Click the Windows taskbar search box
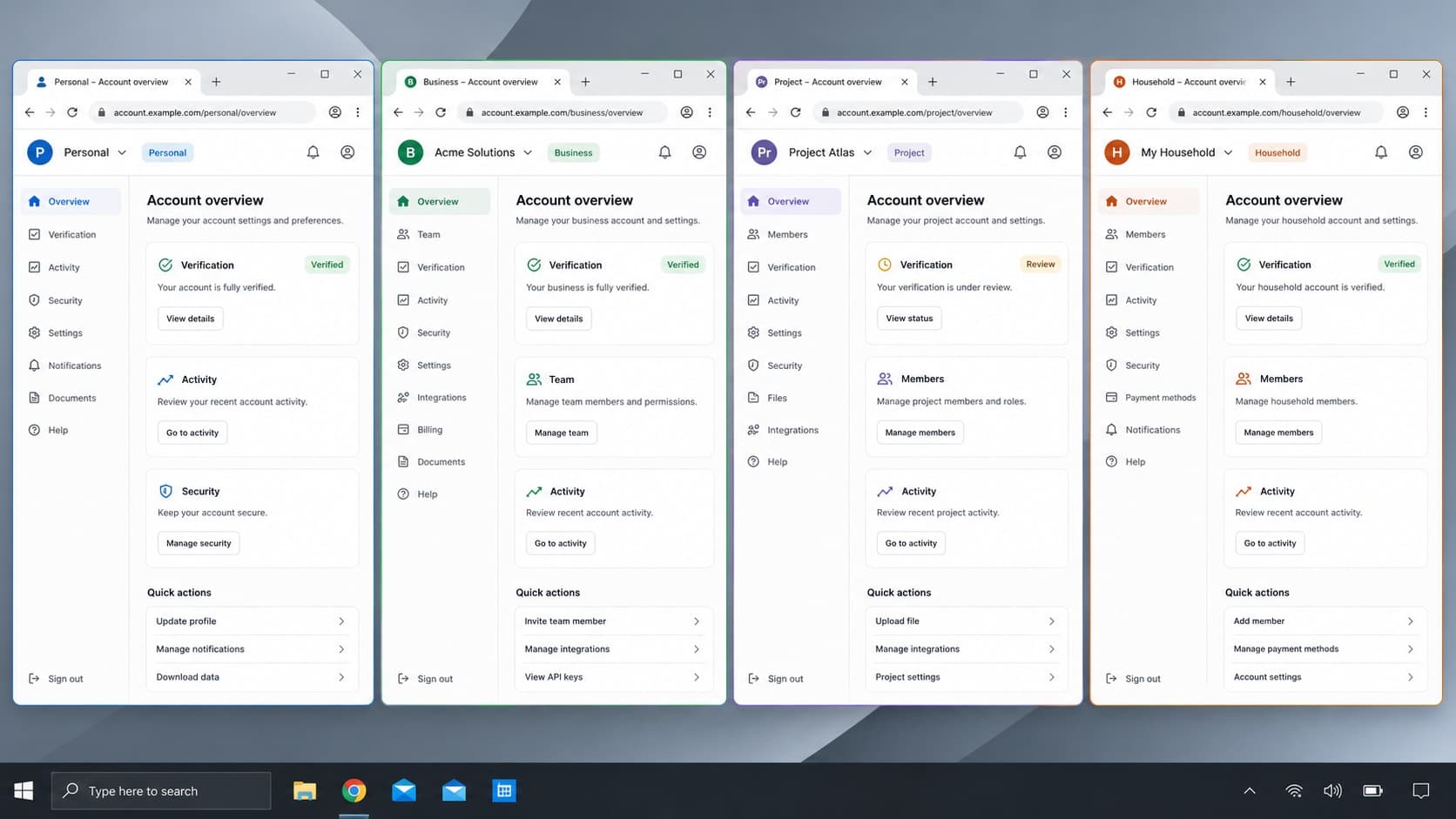This screenshot has height=819, width=1456. pos(161,790)
